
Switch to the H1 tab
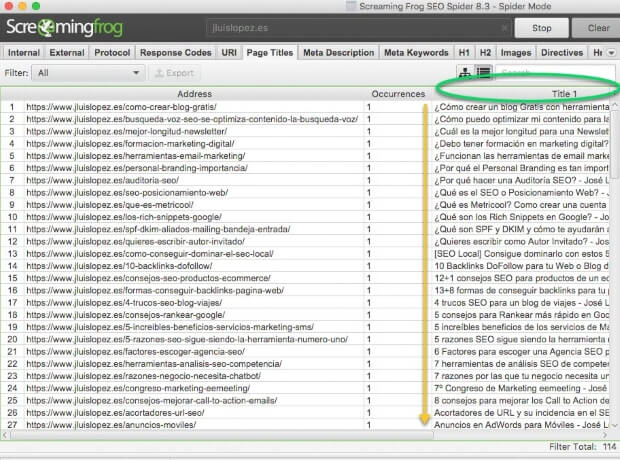tap(464, 53)
